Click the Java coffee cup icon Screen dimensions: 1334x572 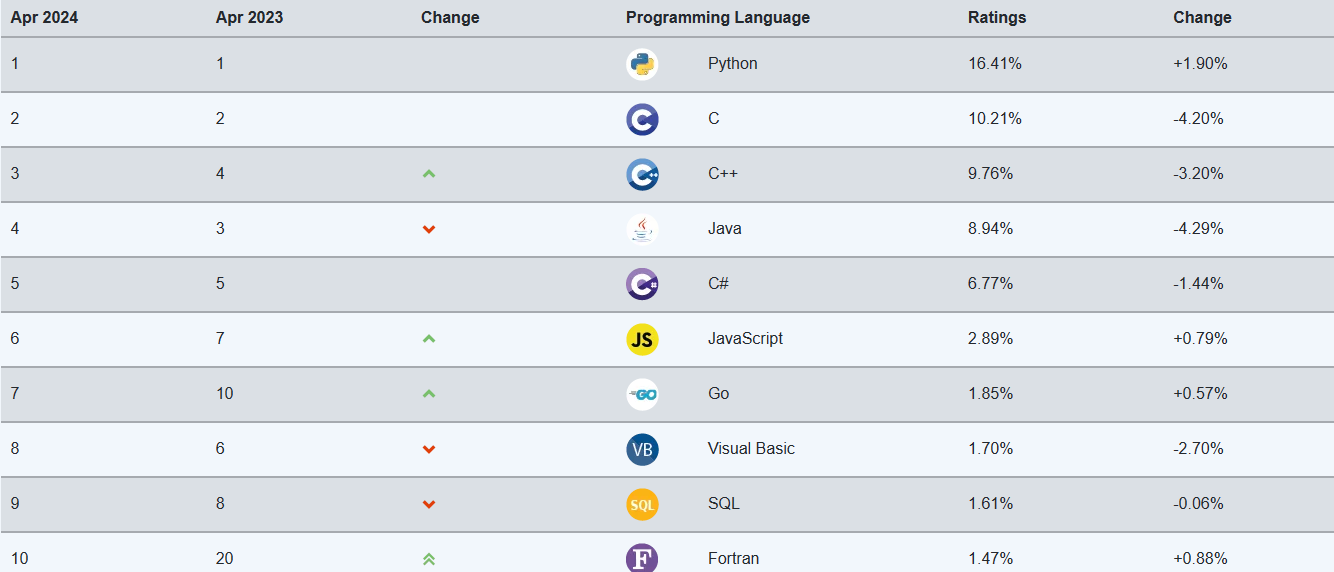point(642,229)
